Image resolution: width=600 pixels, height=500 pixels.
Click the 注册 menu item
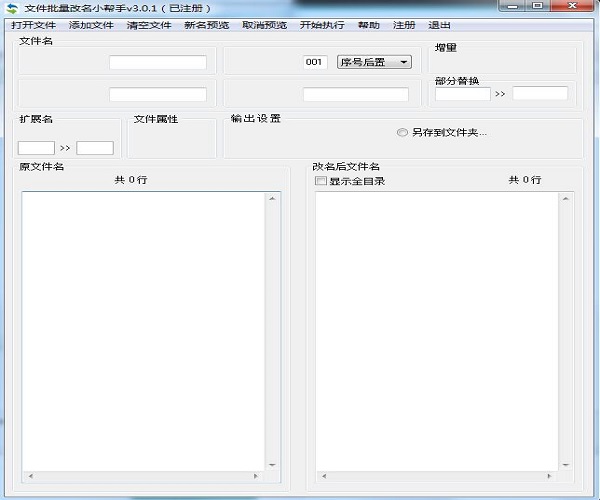coord(404,25)
